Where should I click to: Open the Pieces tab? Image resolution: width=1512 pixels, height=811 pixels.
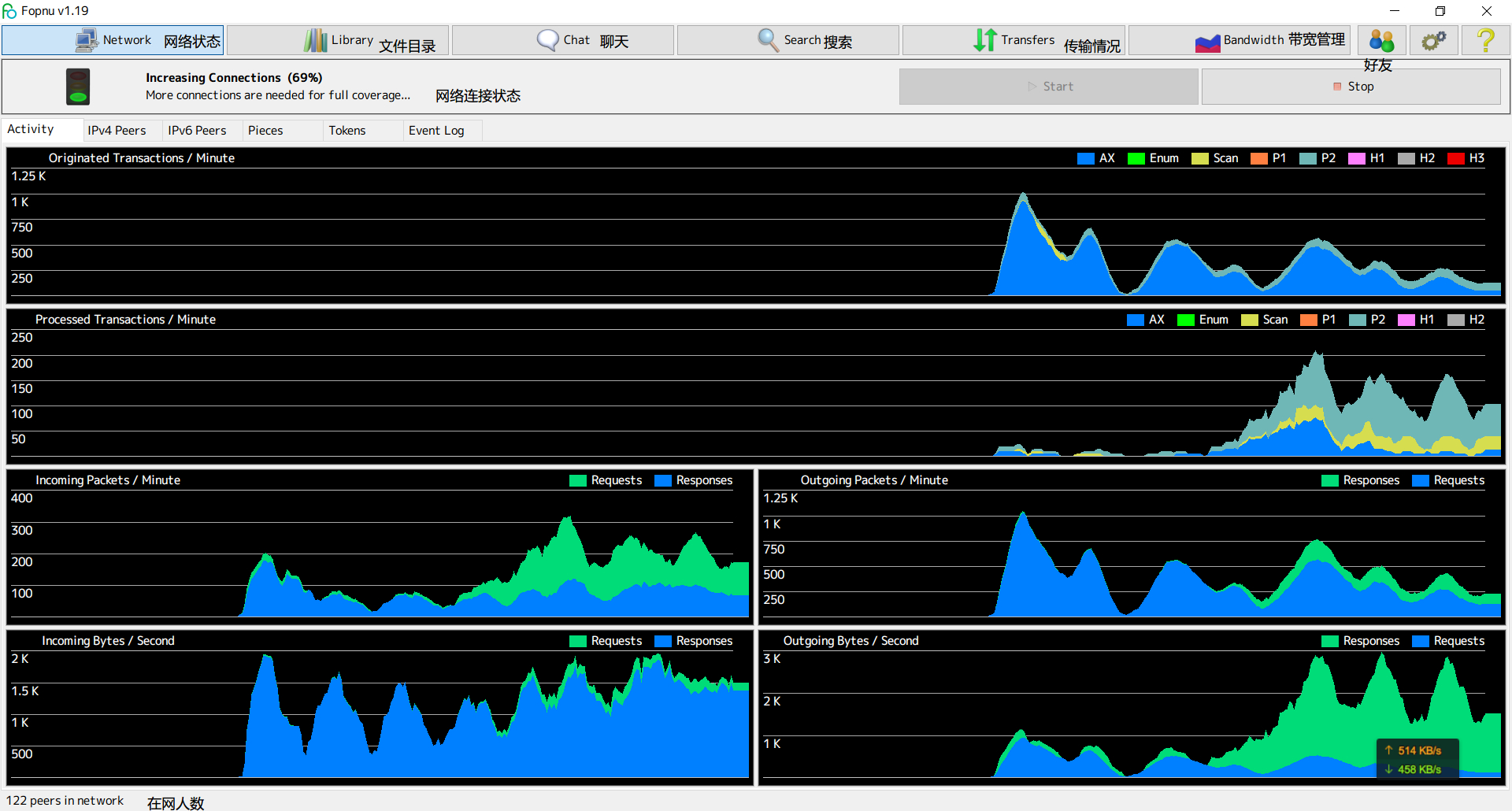[x=265, y=131]
